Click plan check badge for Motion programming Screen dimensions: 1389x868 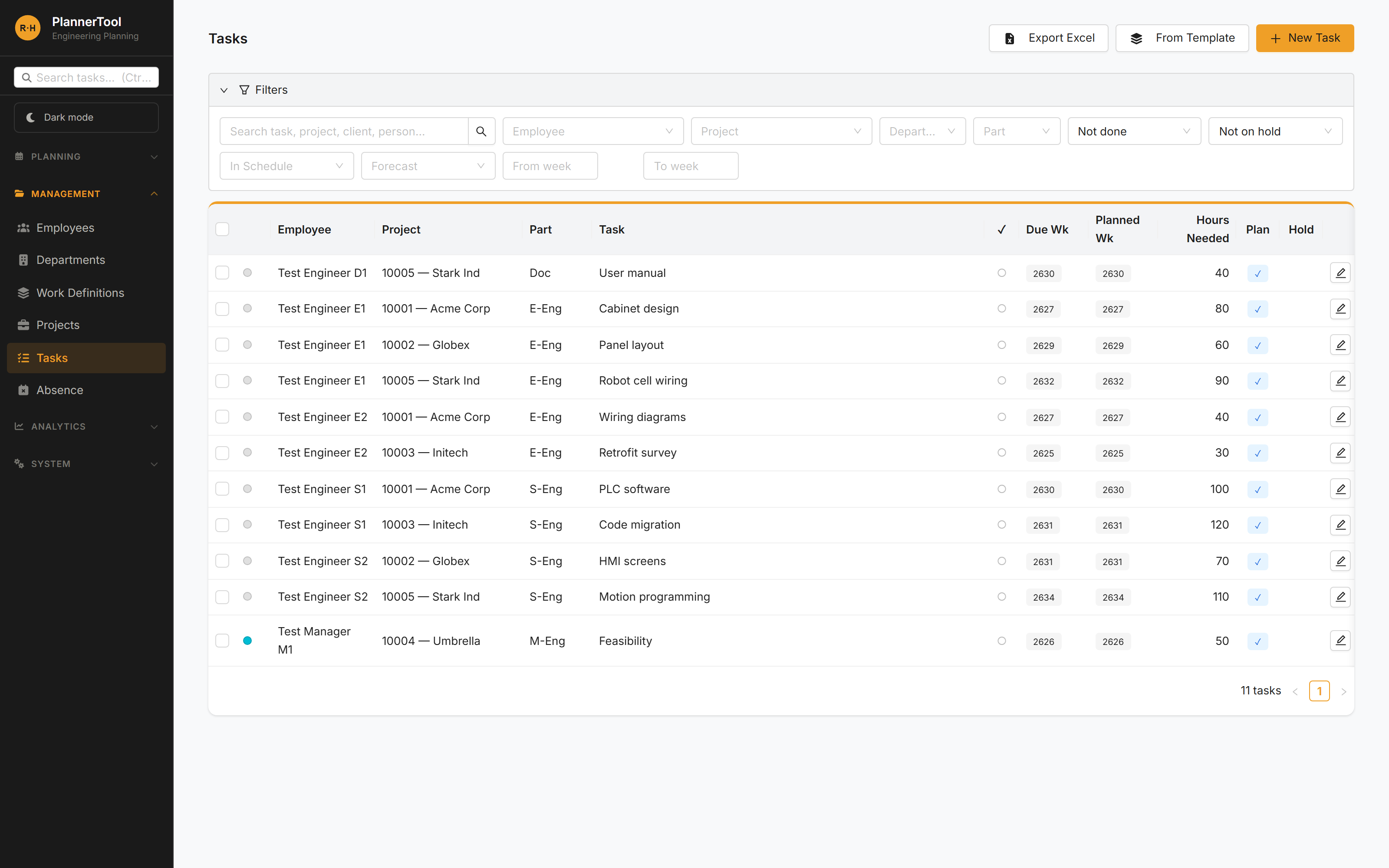(1257, 598)
